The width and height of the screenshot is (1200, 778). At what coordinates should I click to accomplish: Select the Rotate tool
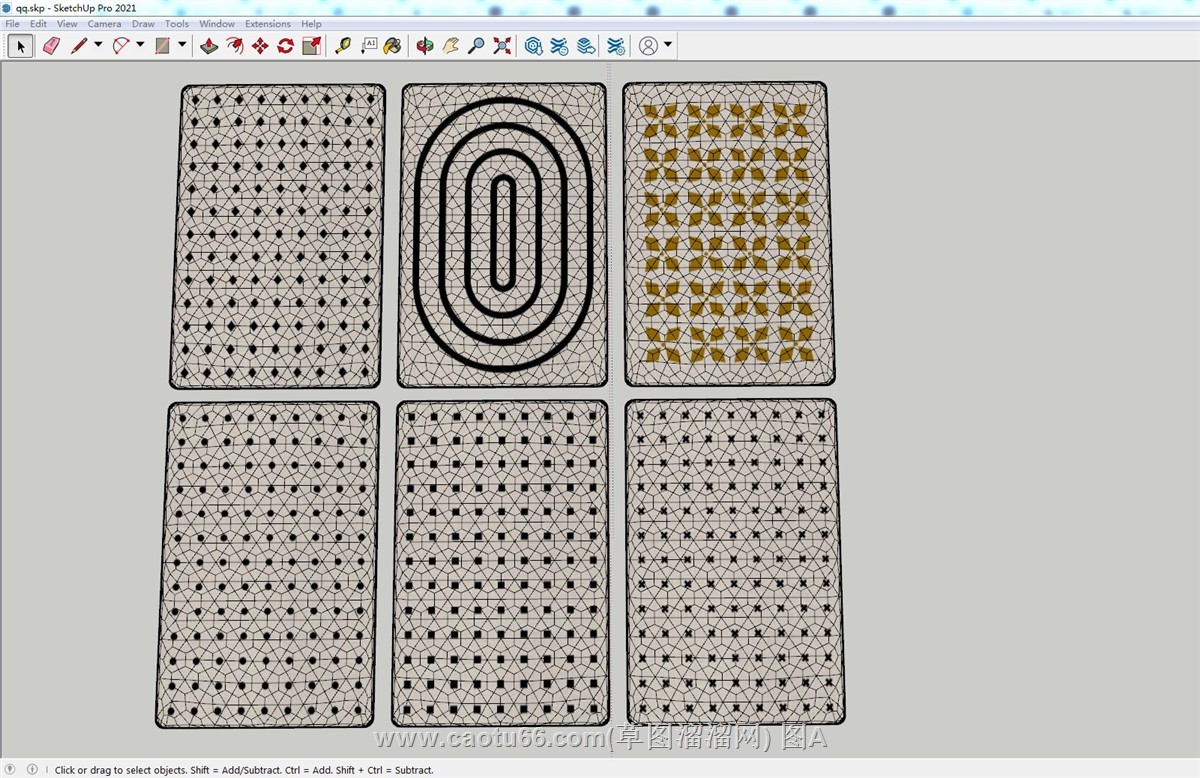(286, 46)
